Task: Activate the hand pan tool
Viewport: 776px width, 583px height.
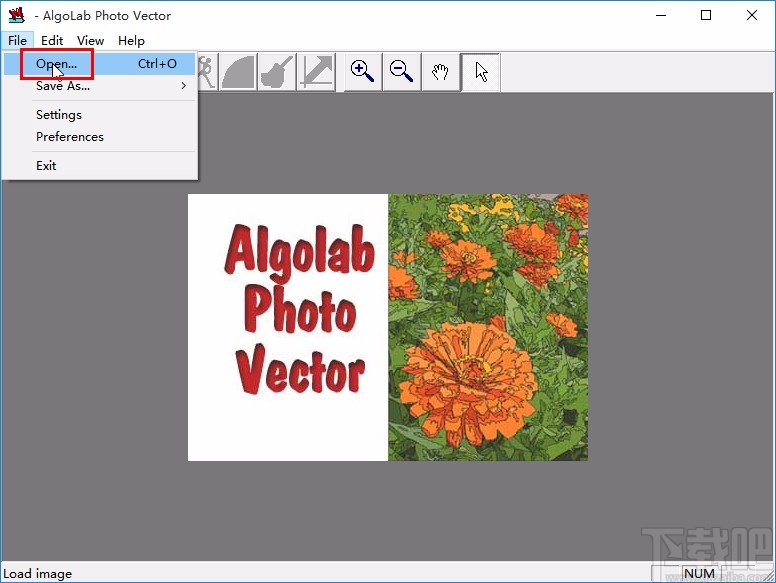Action: coord(440,72)
